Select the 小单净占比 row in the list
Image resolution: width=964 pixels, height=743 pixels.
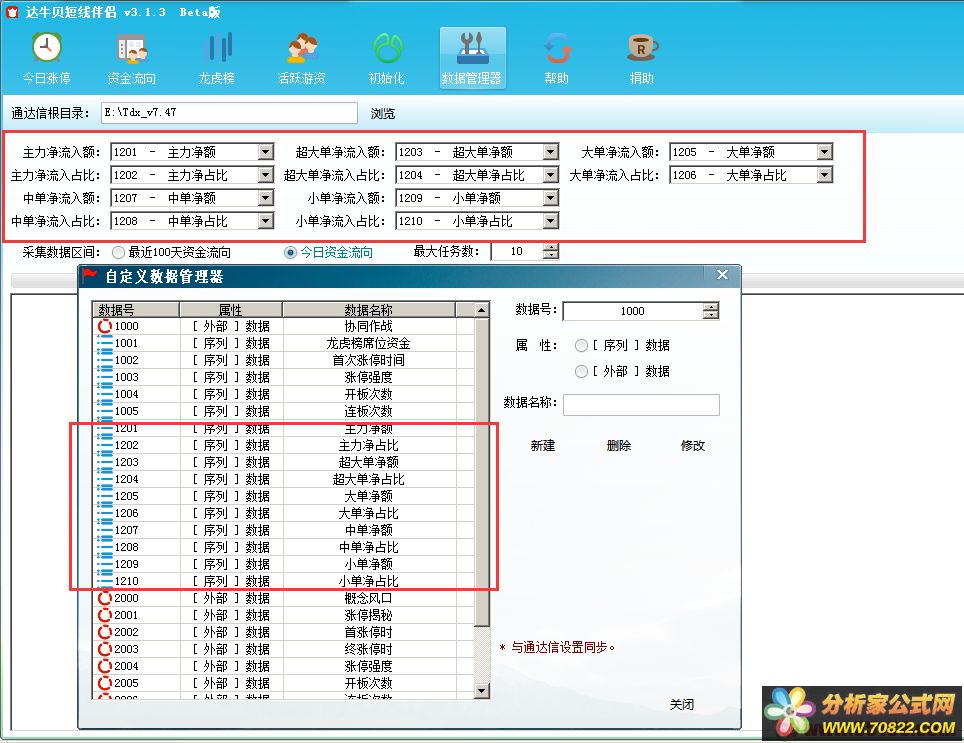(x=283, y=581)
